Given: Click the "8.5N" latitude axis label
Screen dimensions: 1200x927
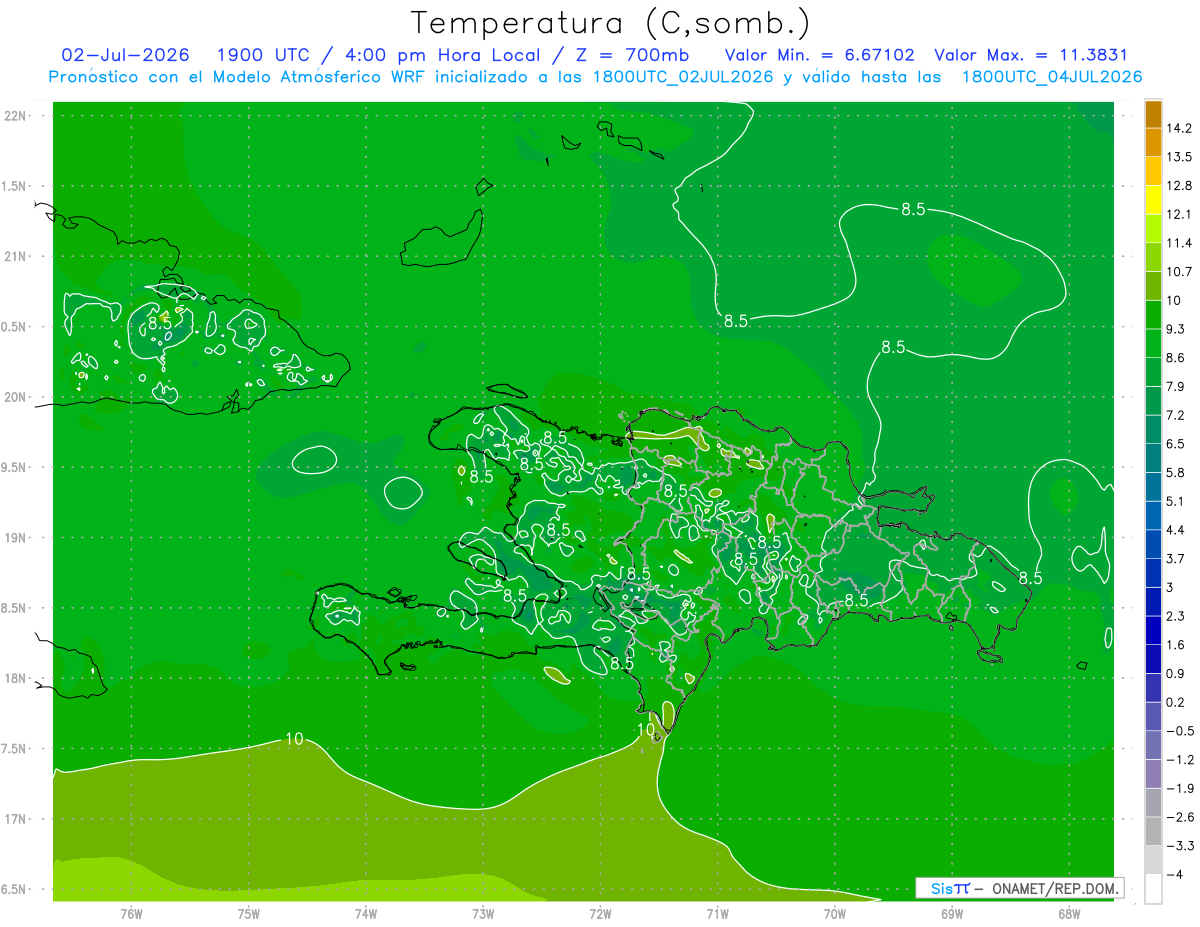Looking at the screenshot, I should click(15, 608).
